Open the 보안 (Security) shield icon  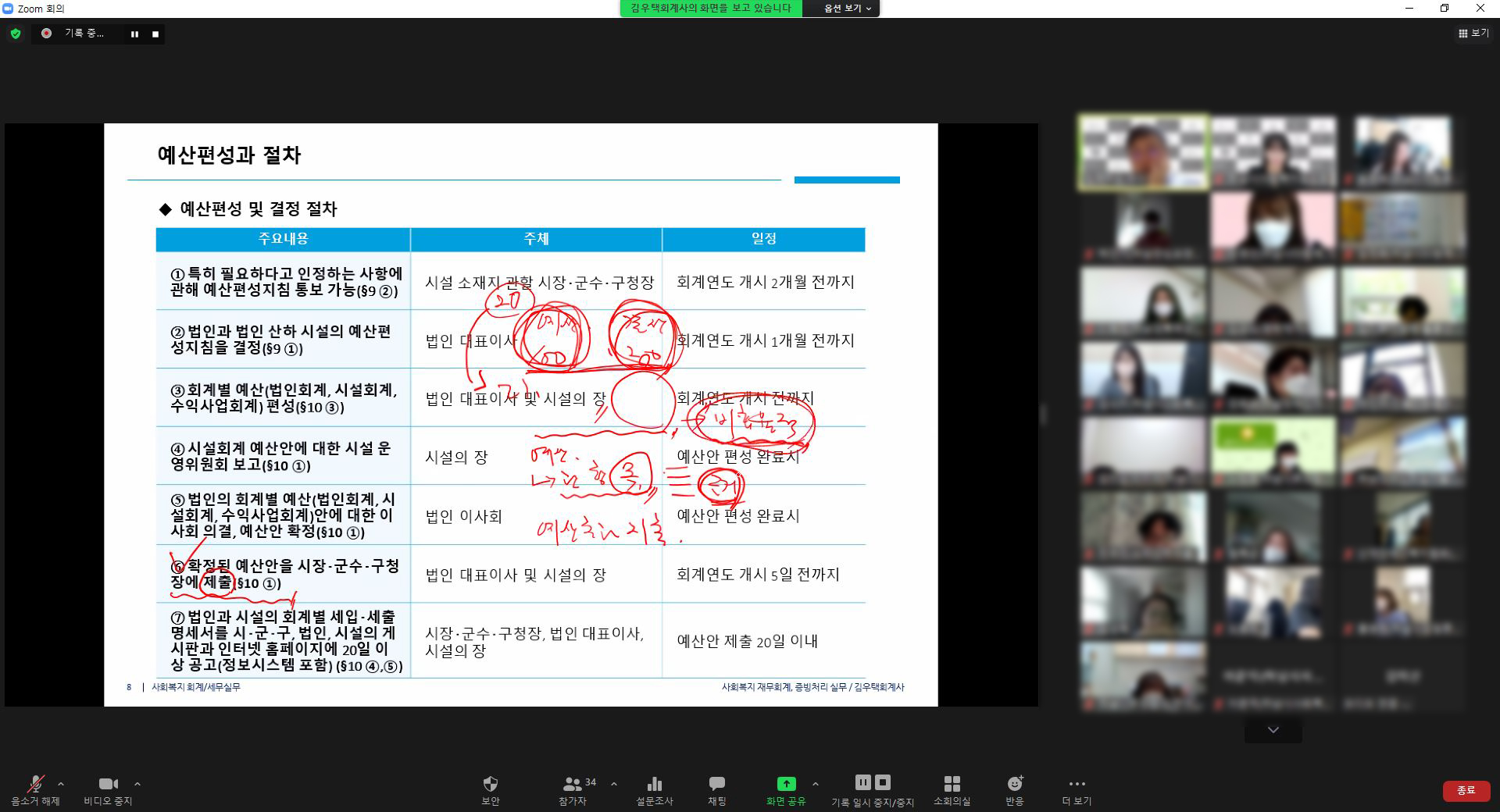[490, 784]
